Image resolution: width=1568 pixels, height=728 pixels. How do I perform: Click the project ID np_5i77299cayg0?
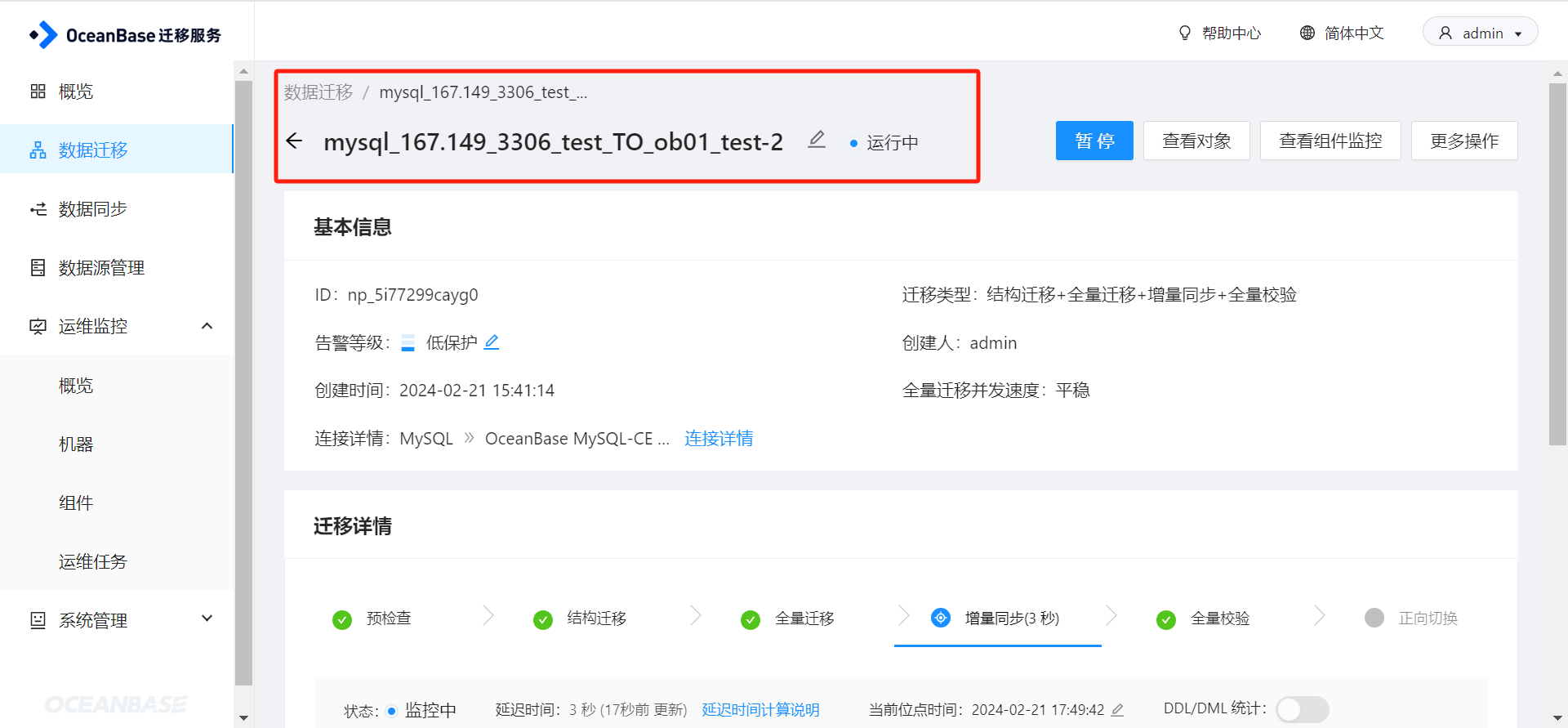coord(412,295)
